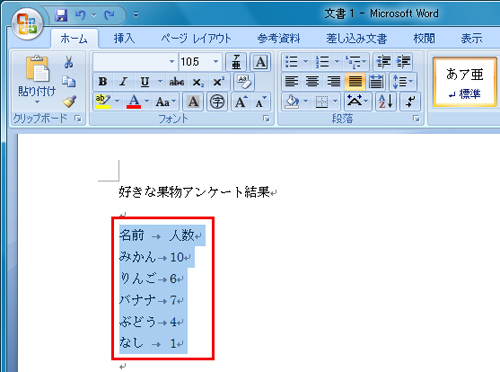Clear formatting with the eraser icon
500x372 pixels.
point(244,82)
